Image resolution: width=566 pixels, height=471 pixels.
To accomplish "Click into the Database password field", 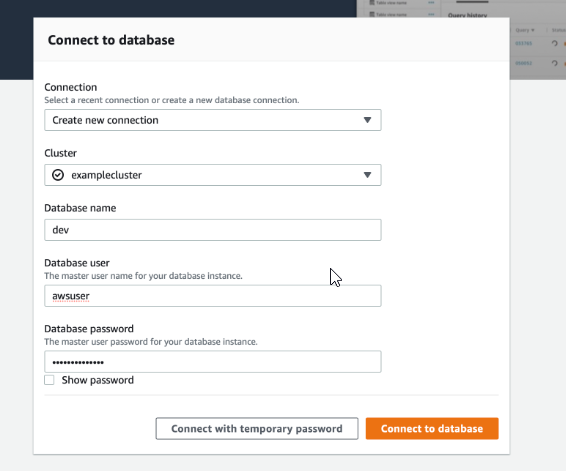I will click(213, 362).
